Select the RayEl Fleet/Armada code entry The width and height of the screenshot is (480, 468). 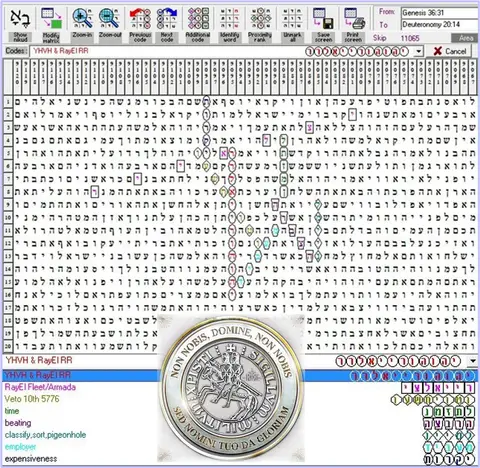[x=40, y=387]
